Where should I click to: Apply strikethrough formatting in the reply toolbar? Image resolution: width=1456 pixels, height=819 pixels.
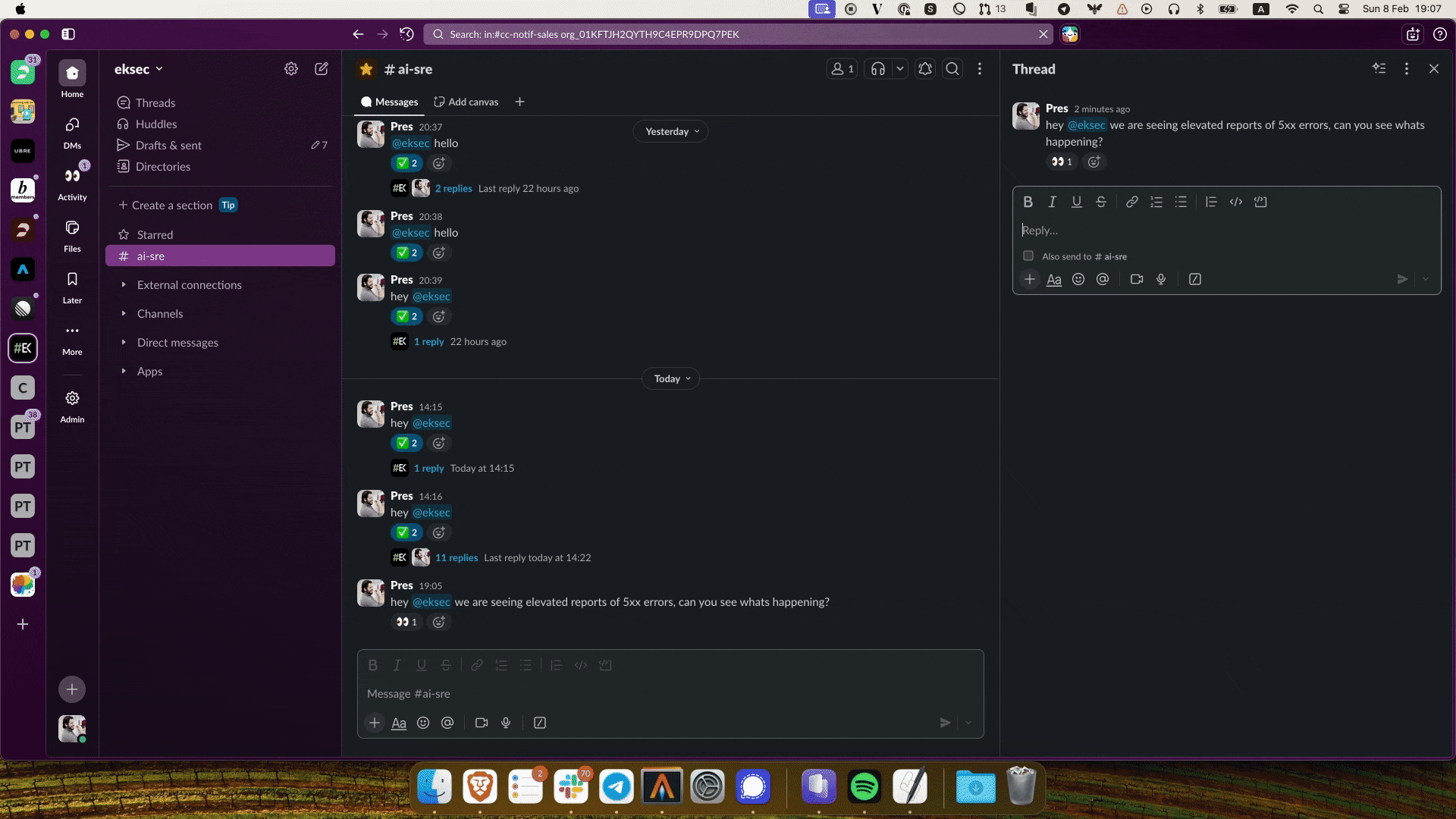pos(1100,202)
